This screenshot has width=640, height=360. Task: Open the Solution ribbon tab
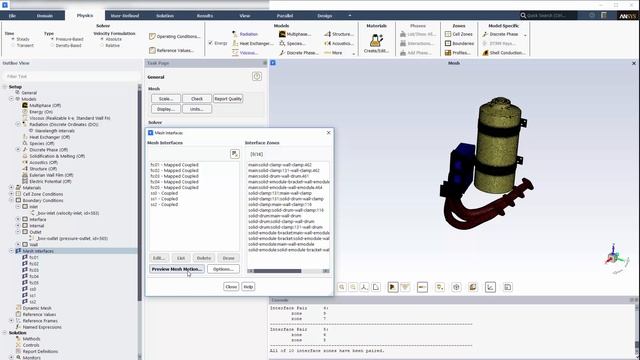point(165,16)
